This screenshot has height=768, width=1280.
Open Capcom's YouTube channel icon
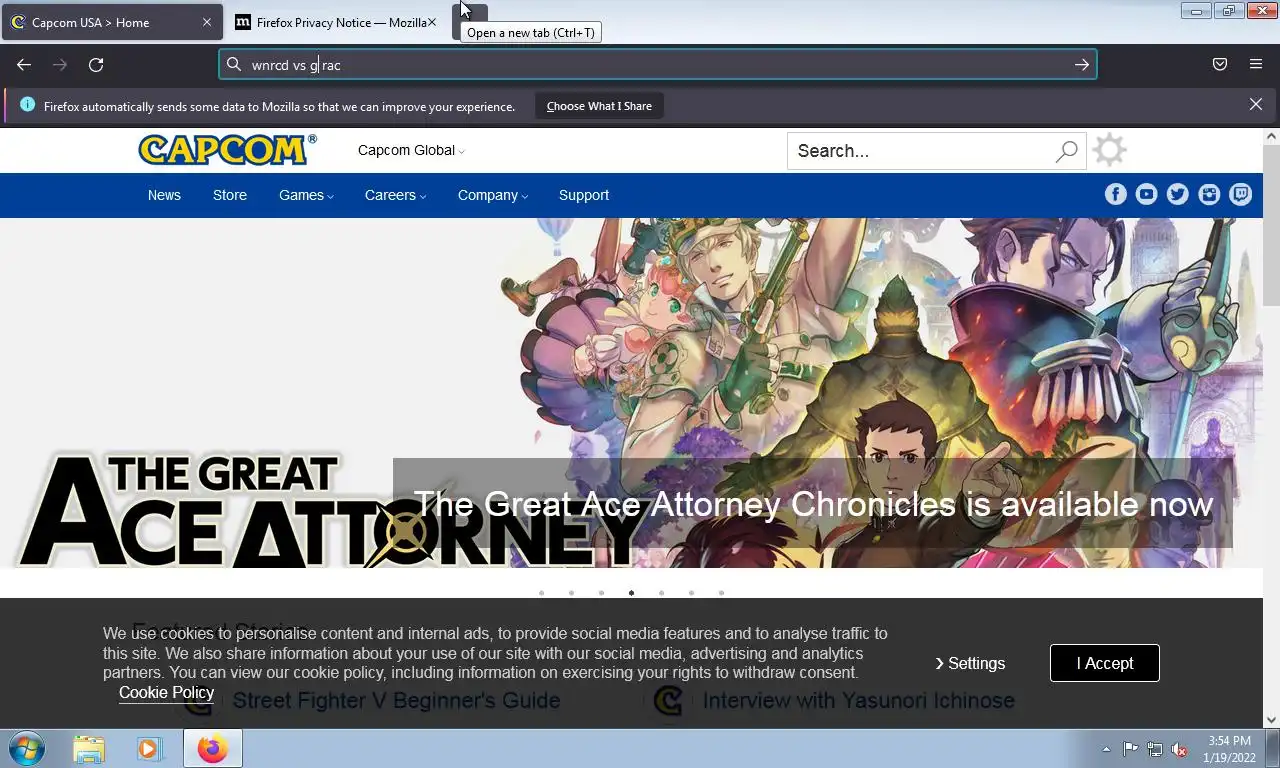[1147, 194]
